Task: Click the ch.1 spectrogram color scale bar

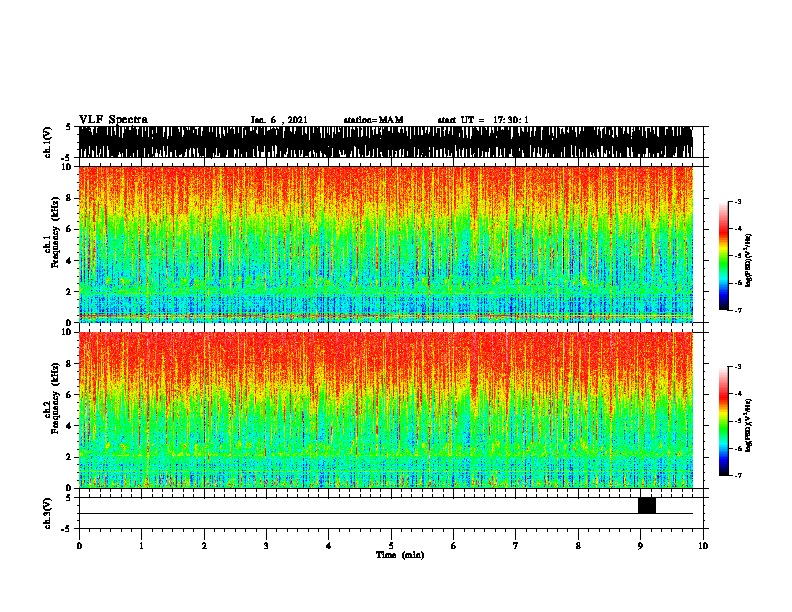Action: (723, 256)
